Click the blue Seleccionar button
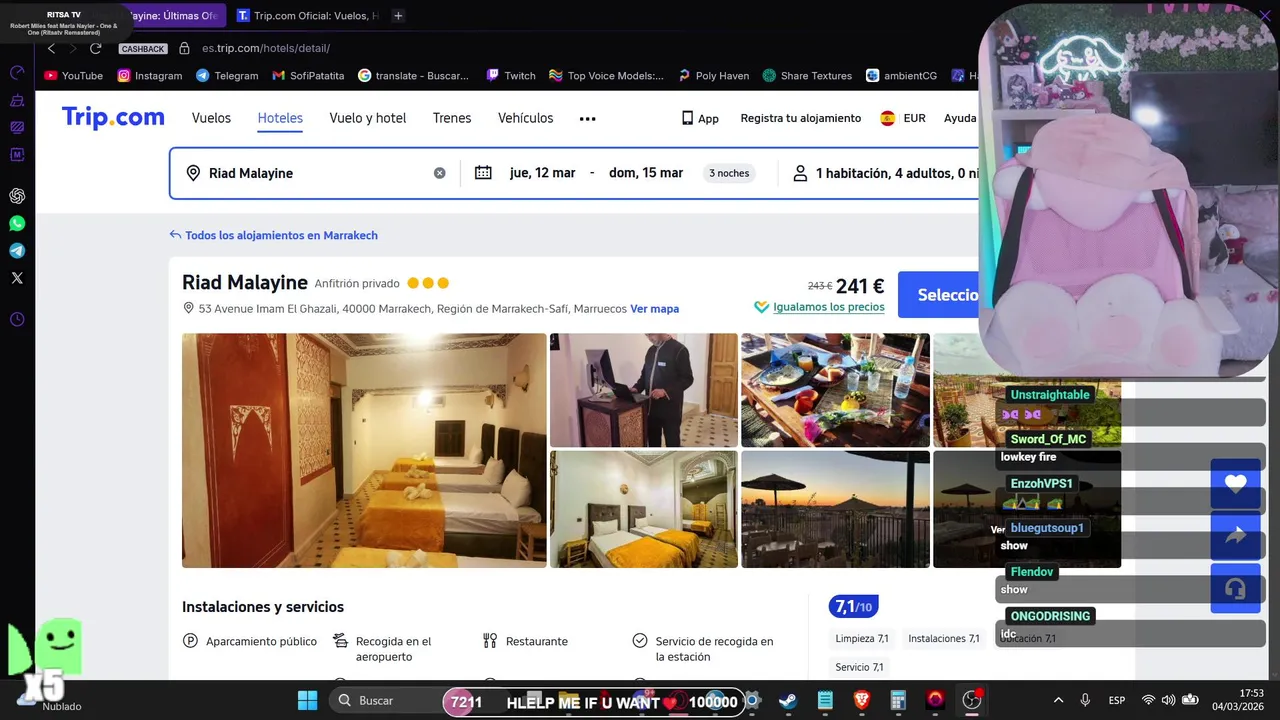 click(x=938, y=295)
